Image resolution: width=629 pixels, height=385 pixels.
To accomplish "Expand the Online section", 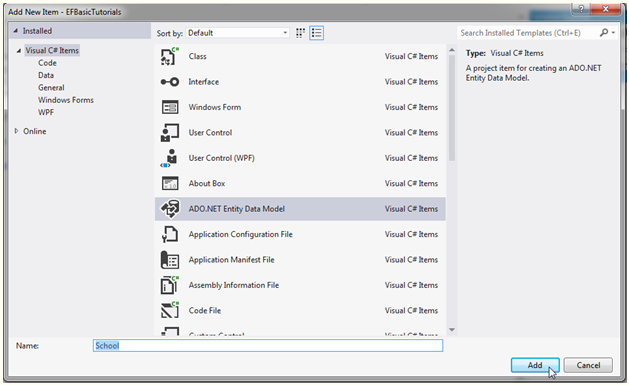I will tap(16, 131).
